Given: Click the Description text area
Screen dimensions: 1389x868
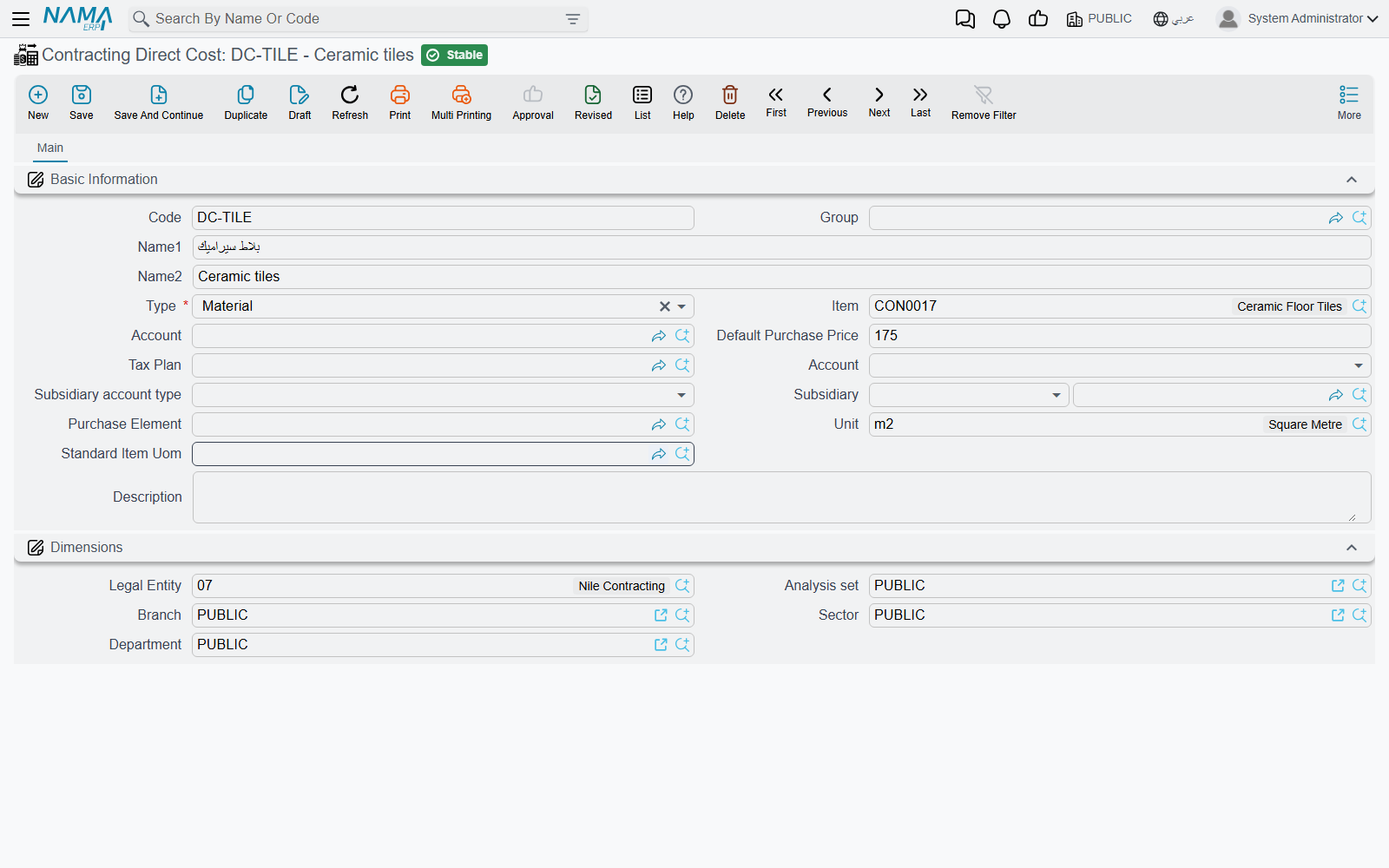Looking at the screenshot, I should 781,497.
